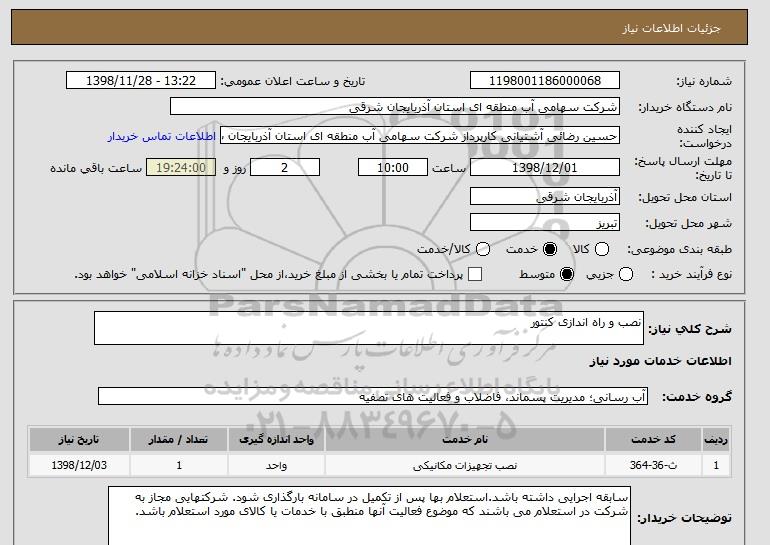Click the announcement date field 1398/11/28 - 13:22
Screen dimensions: 770x545
click(141, 81)
